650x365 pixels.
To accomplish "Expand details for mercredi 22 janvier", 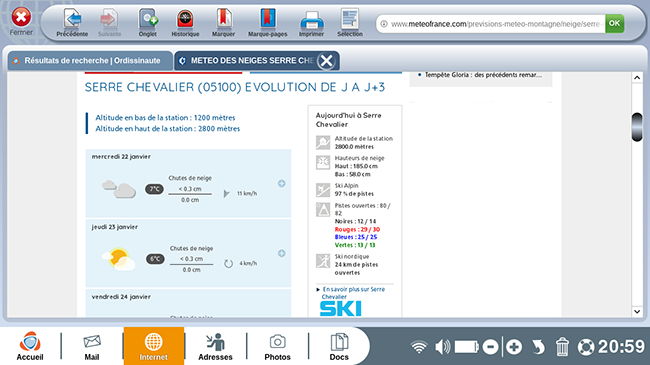I will [281, 183].
